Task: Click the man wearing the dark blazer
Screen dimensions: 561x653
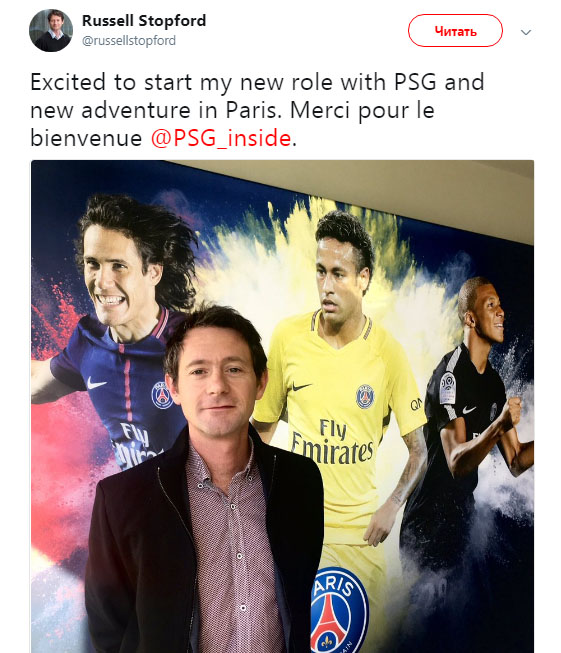Action: coord(204,479)
